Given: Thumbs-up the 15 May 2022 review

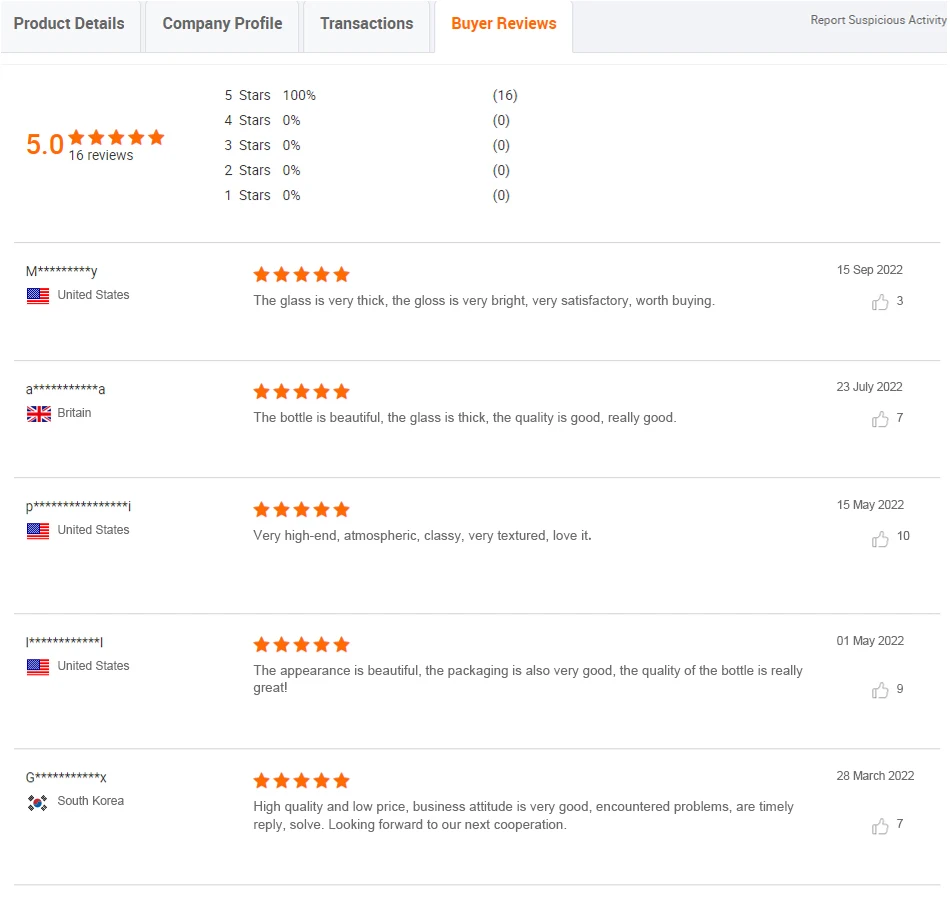Looking at the screenshot, I should pyautogui.click(x=880, y=539).
